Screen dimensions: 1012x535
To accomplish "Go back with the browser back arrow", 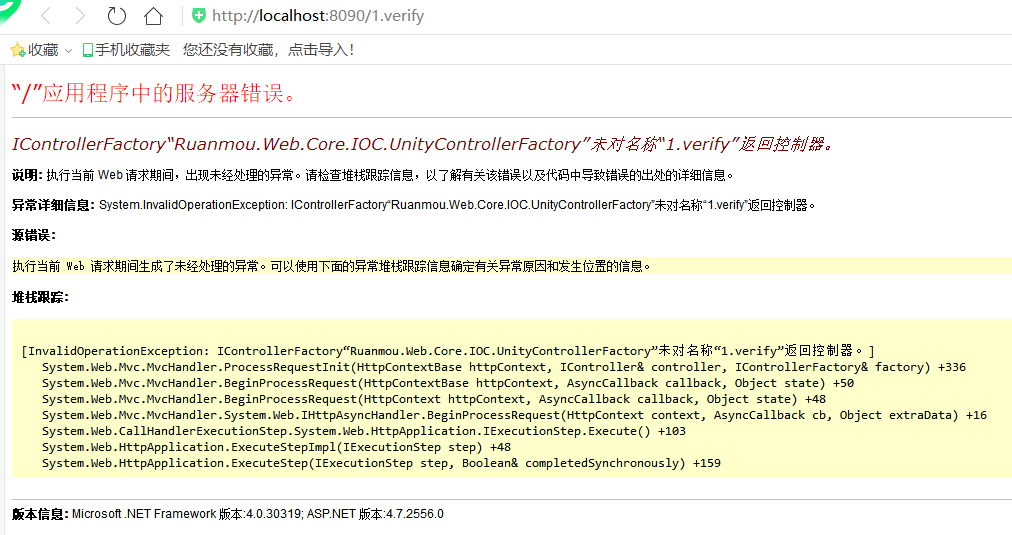I will tap(46, 15).
